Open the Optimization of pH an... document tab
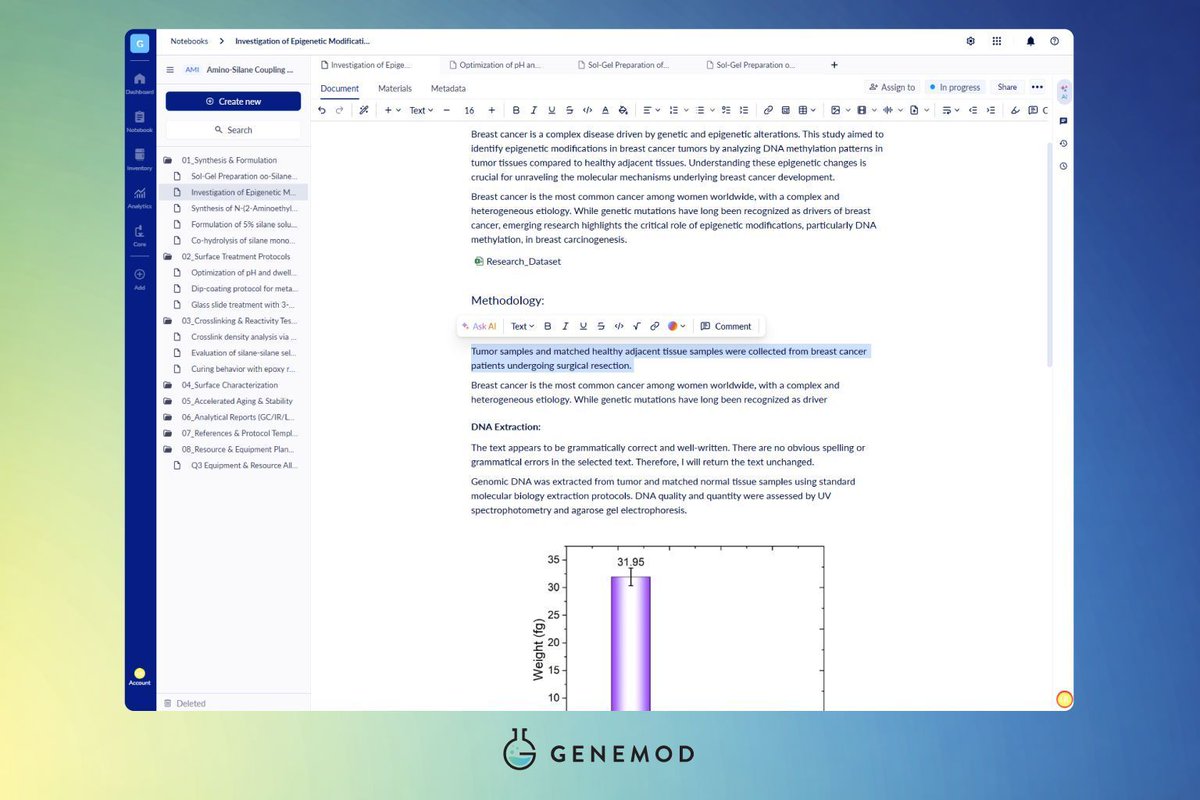The width and height of the screenshot is (1200, 800). (500, 65)
